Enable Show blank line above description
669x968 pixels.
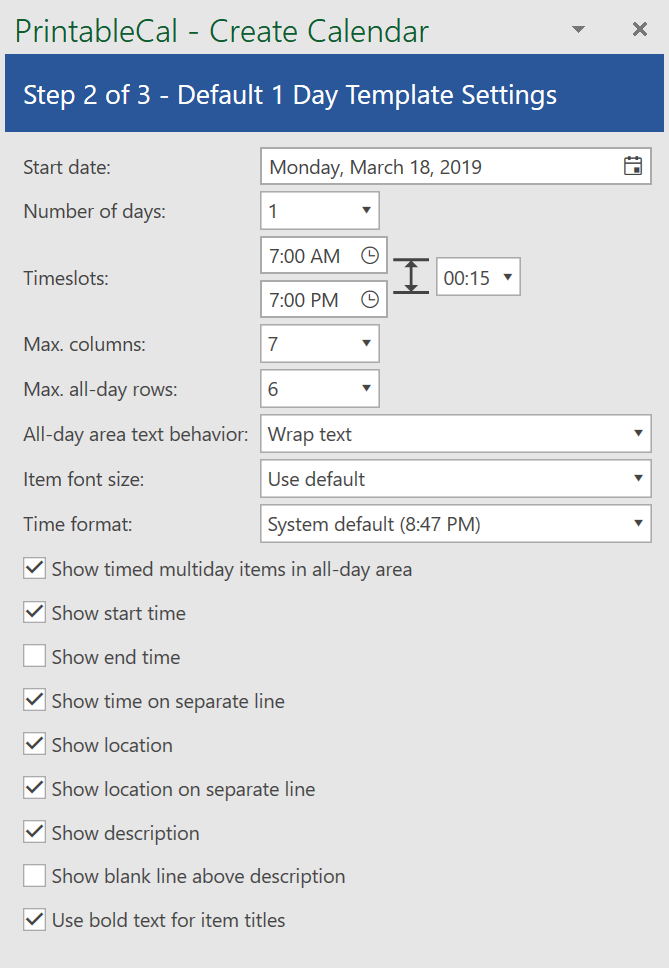[35, 875]
